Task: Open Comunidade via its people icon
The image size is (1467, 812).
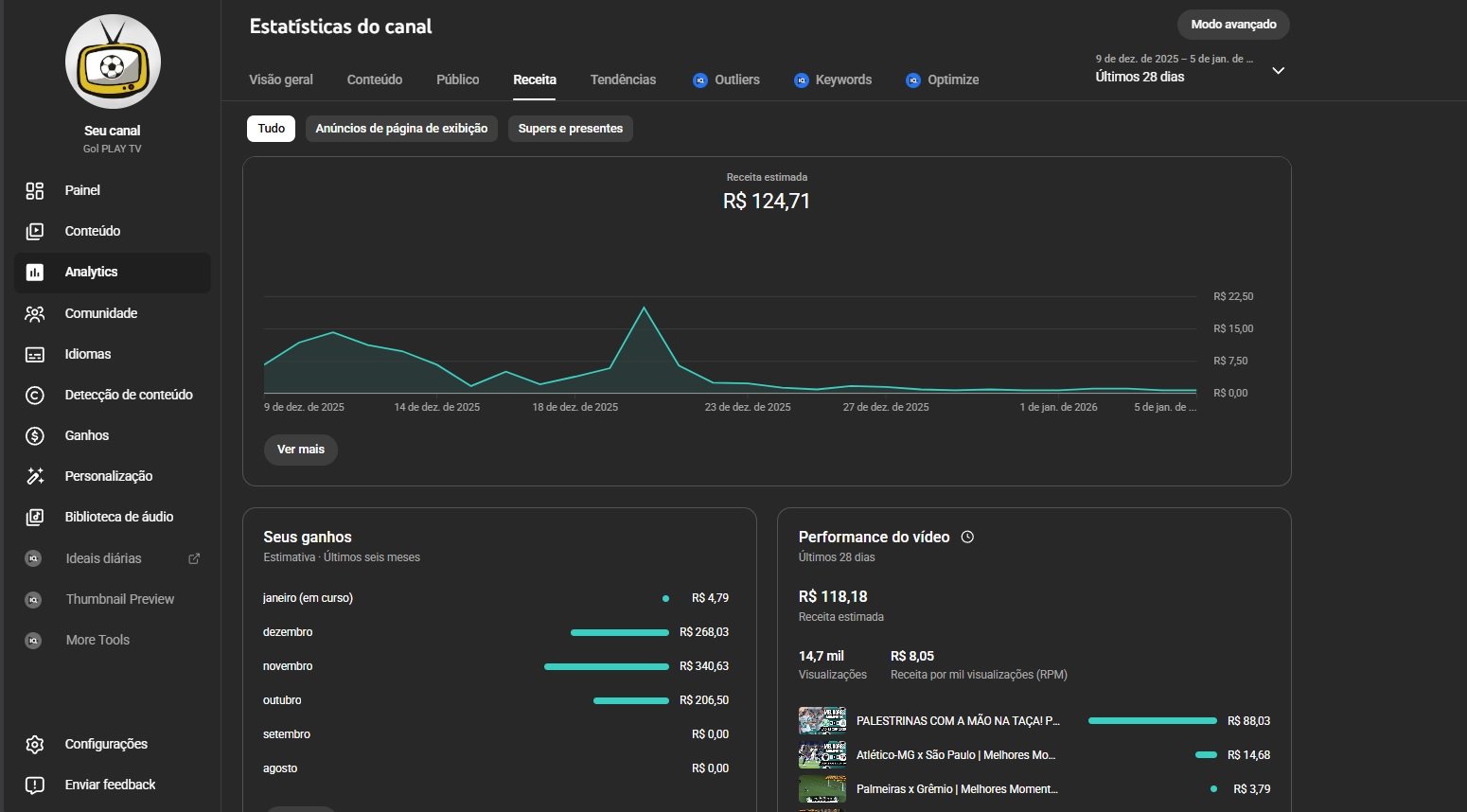Action: [35, 313]
